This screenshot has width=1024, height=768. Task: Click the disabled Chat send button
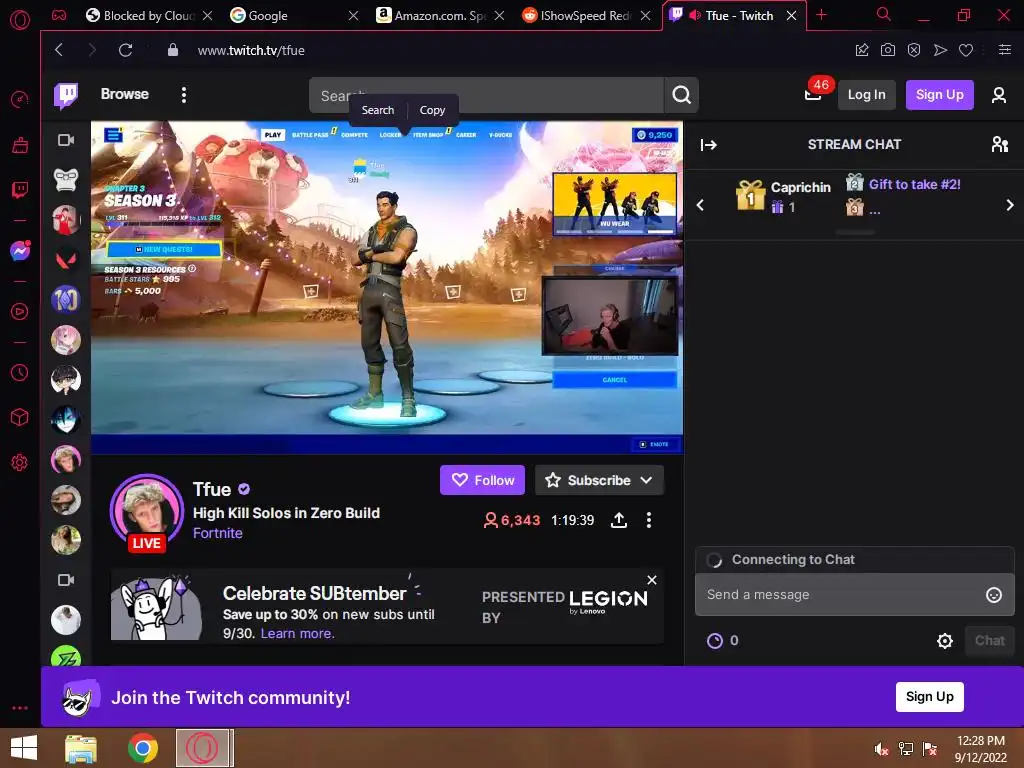(x=989, y=641)
